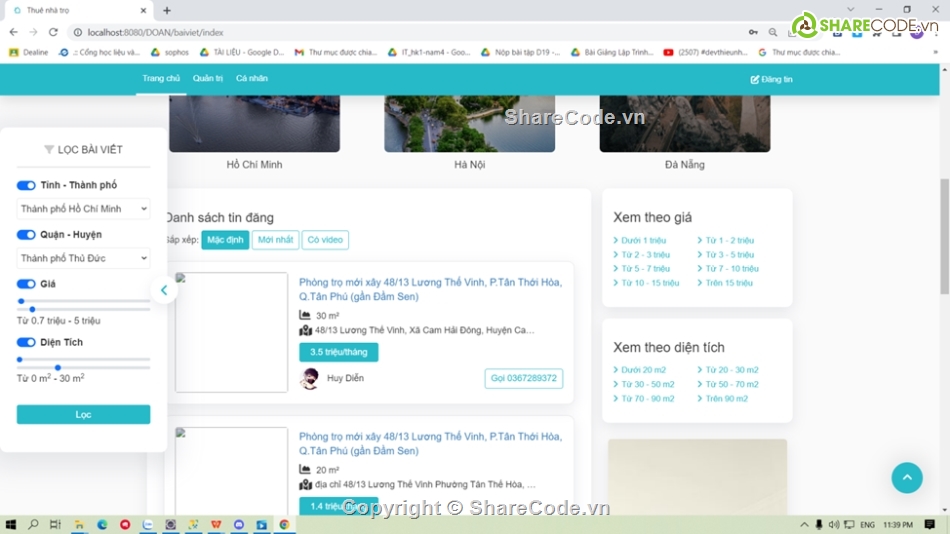Open Cá nhân in the navbar
Viewport: 950px width, 534px height.
click(252, 78)
